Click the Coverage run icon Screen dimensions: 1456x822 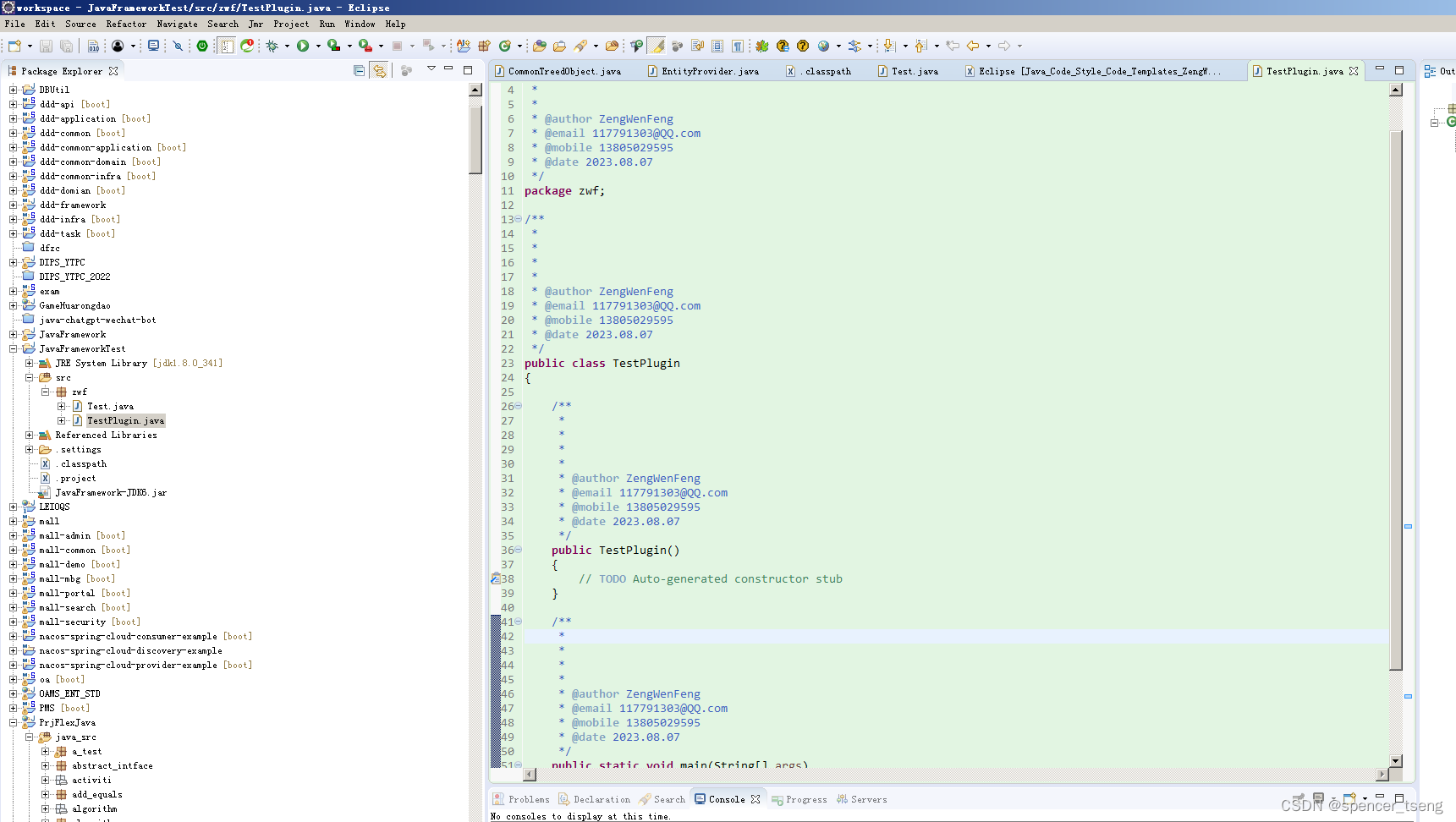tap(334, 46)
